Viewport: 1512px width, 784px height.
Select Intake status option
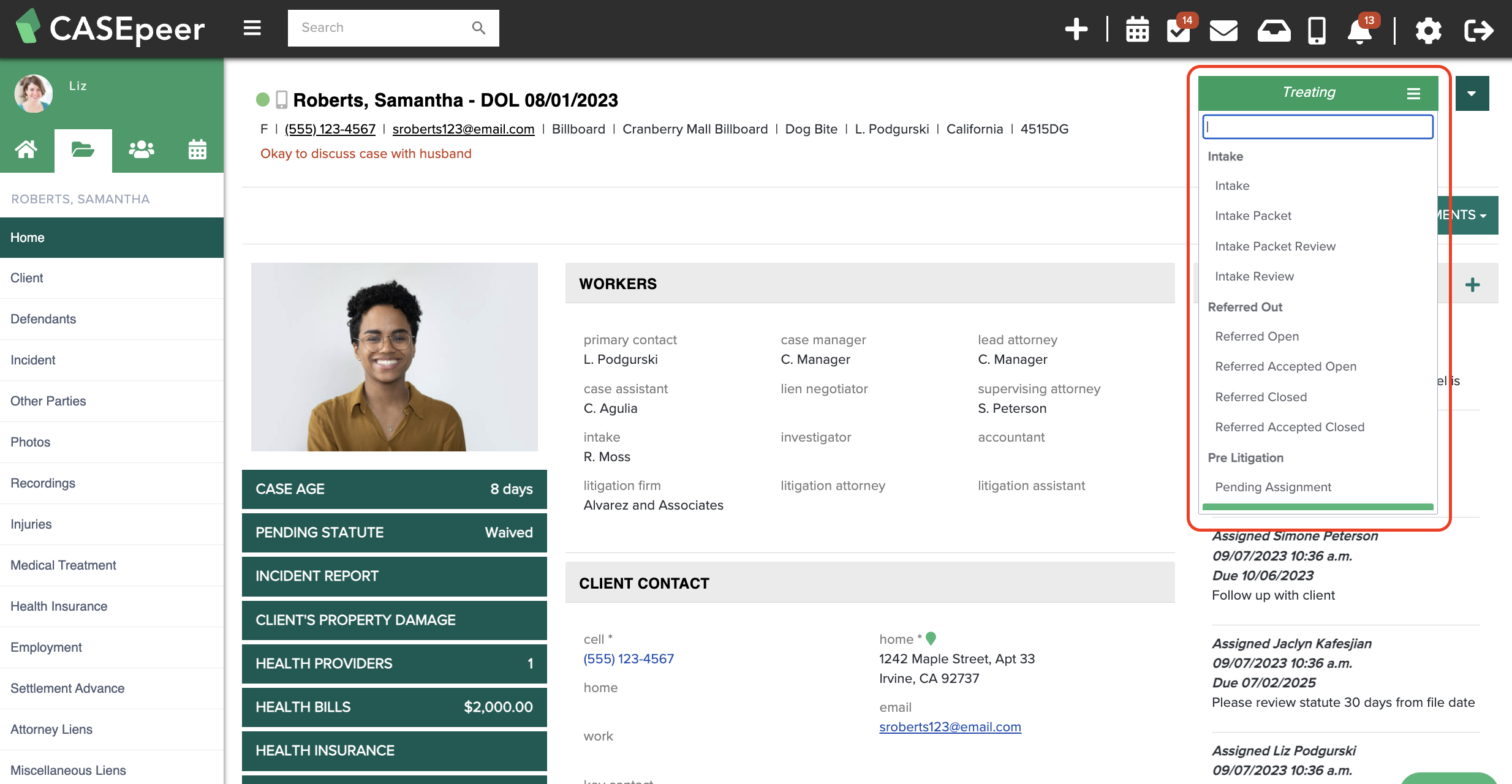click(1232, 186)
